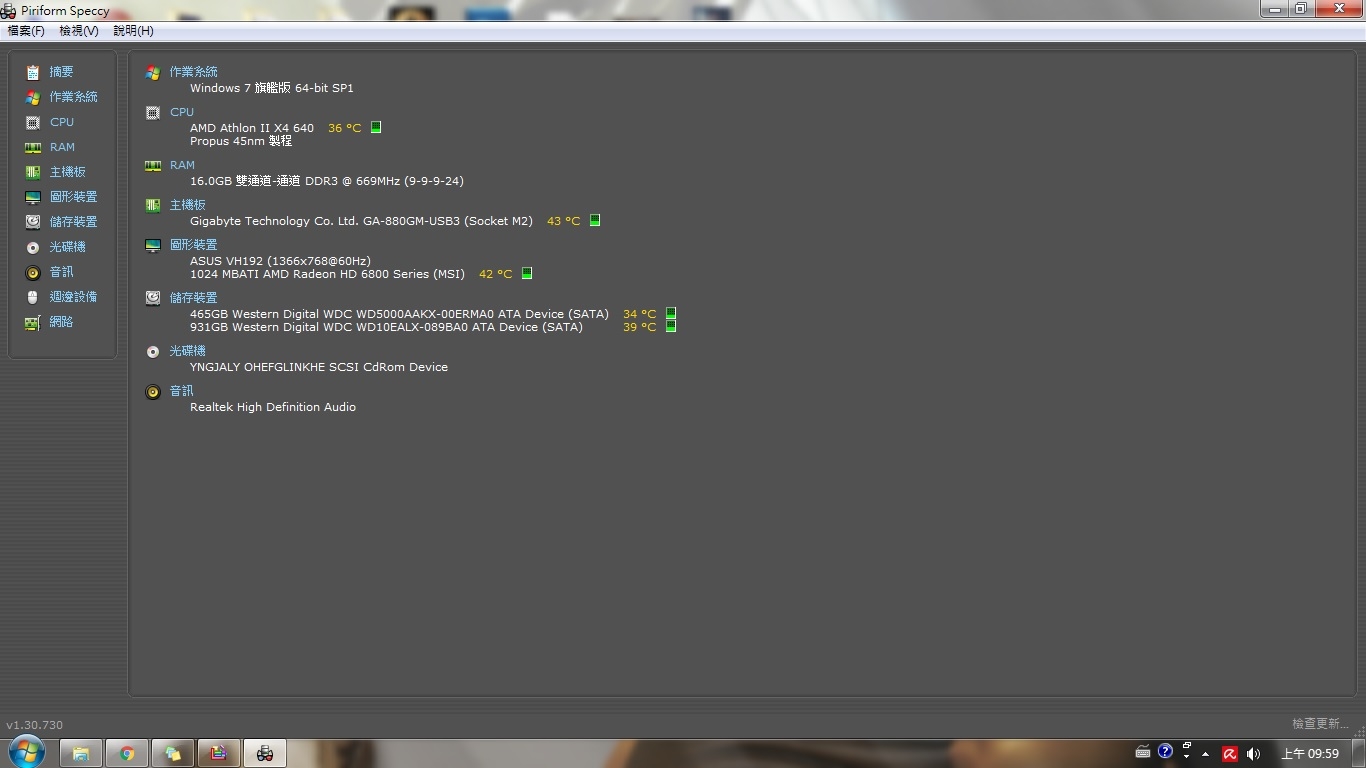Click the 光碟機 disc icon in sidebar

(33, 247)
